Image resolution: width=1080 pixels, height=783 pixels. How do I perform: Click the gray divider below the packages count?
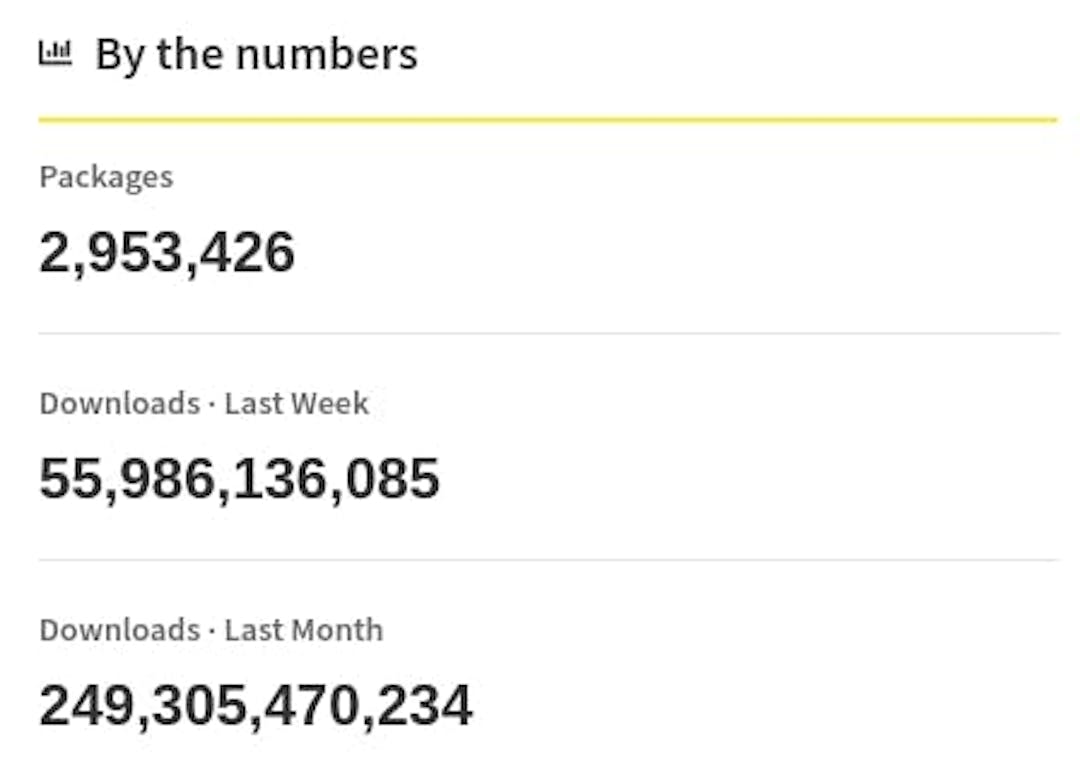548,333
